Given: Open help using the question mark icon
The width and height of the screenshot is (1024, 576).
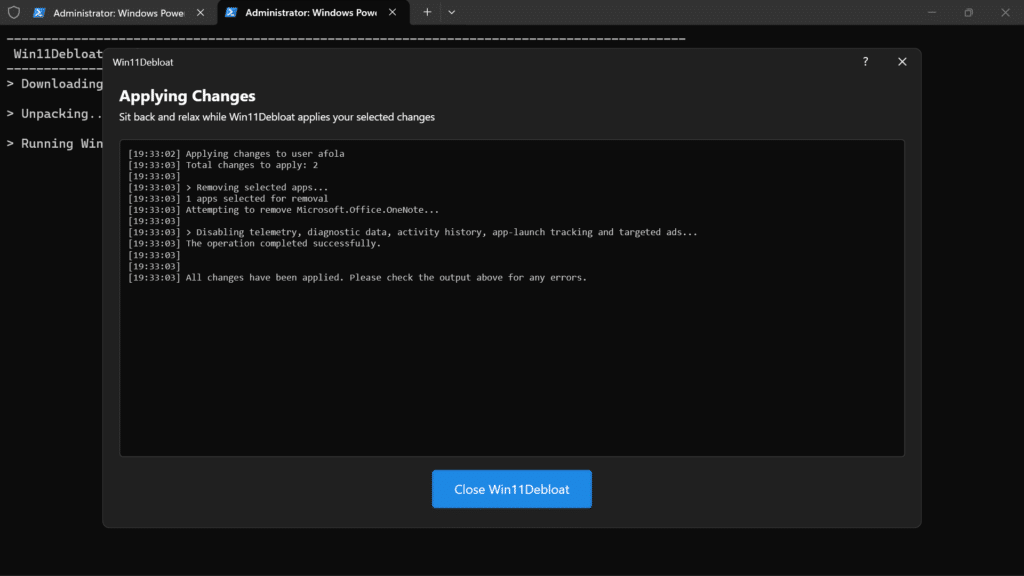Looking at the screenshot, I should coord(865,61).
